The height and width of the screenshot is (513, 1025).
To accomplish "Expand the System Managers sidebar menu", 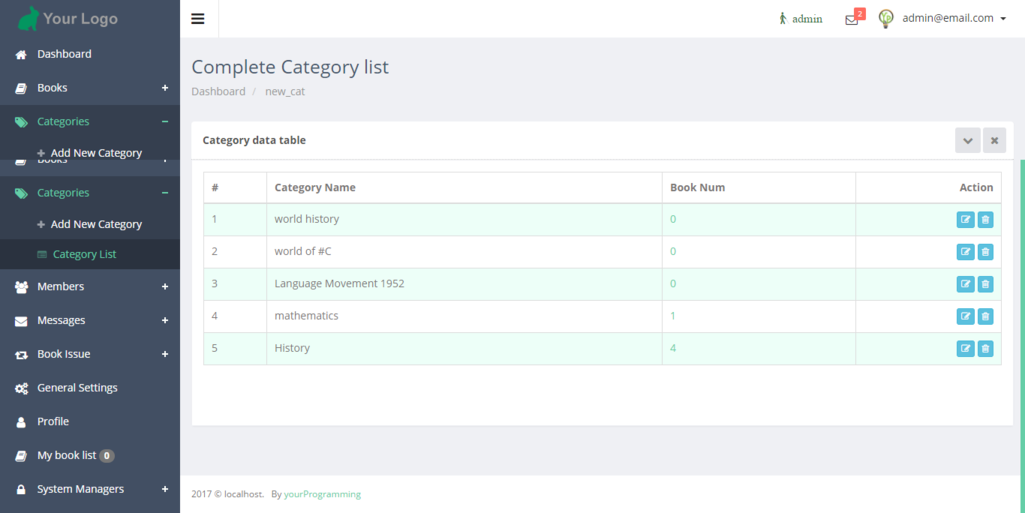I will click(164, 489).
